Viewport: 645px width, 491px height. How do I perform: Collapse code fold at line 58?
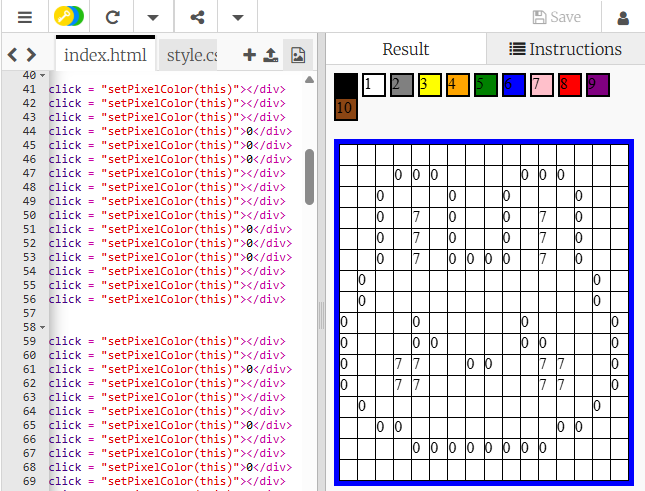point(42,327)
